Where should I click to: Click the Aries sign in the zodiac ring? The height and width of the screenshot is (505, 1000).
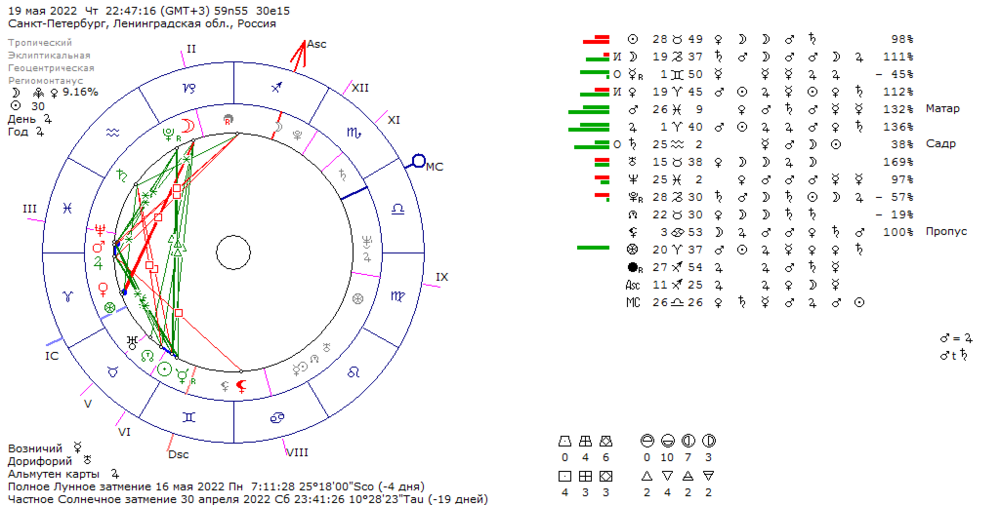coord(68,296)
